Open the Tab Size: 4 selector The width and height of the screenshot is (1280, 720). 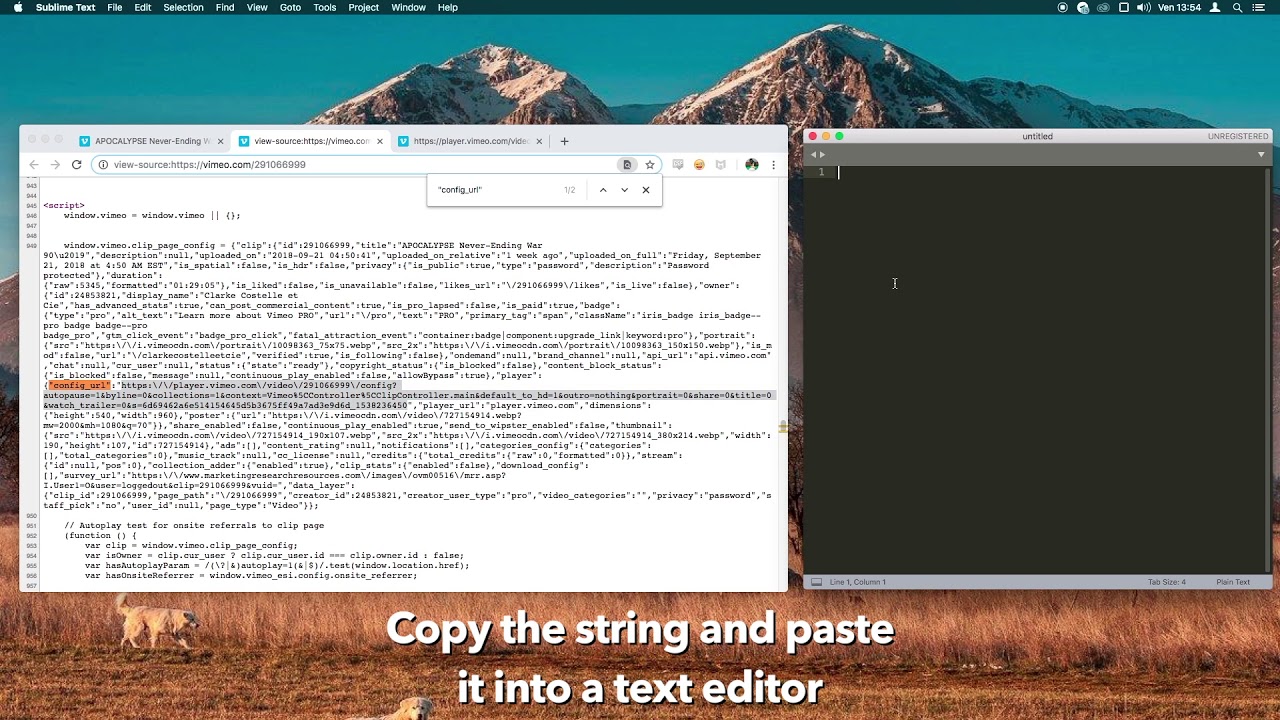click(x=1166, y=582)
